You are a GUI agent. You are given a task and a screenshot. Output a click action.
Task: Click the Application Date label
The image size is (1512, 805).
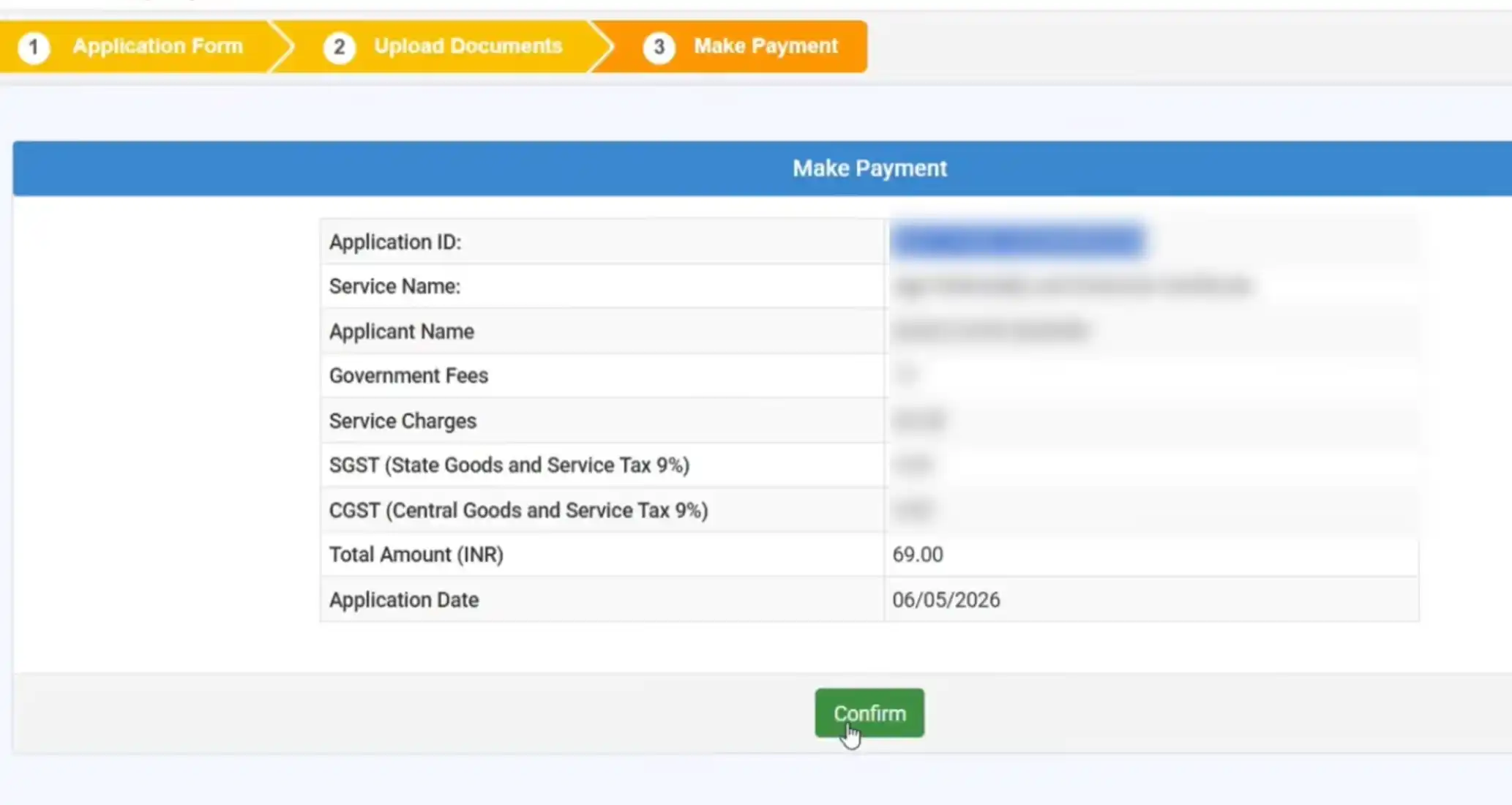coord(404,600)
